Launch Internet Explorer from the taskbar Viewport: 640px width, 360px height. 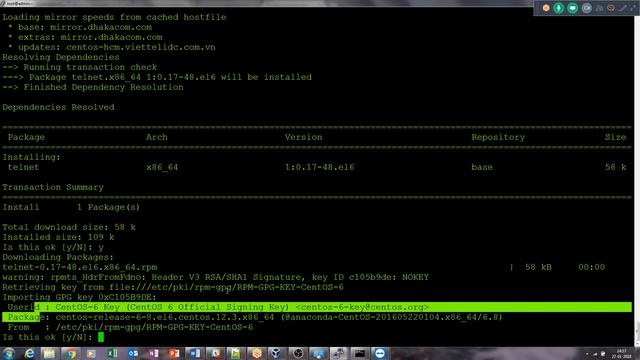tap(29, 353)
